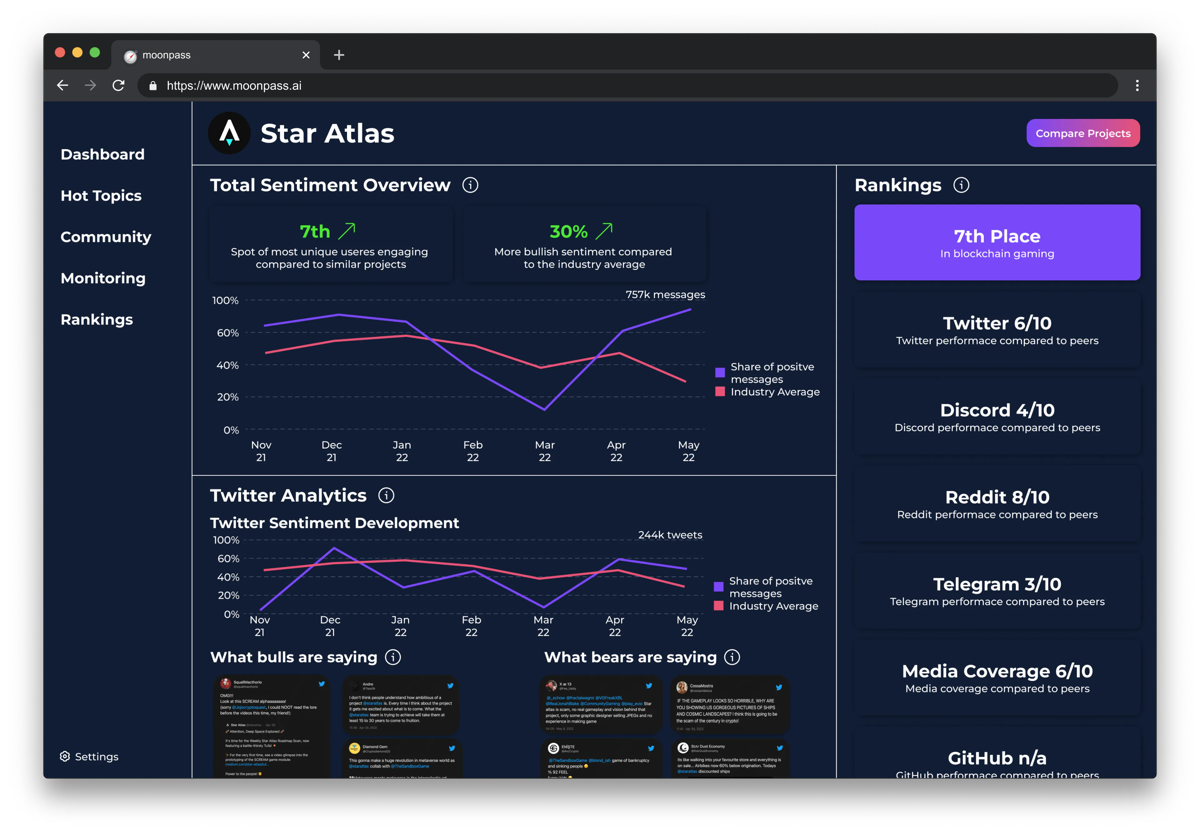Click the 757k messages label
Screen dimensions: 1200x830
click(x=665, y=295)
